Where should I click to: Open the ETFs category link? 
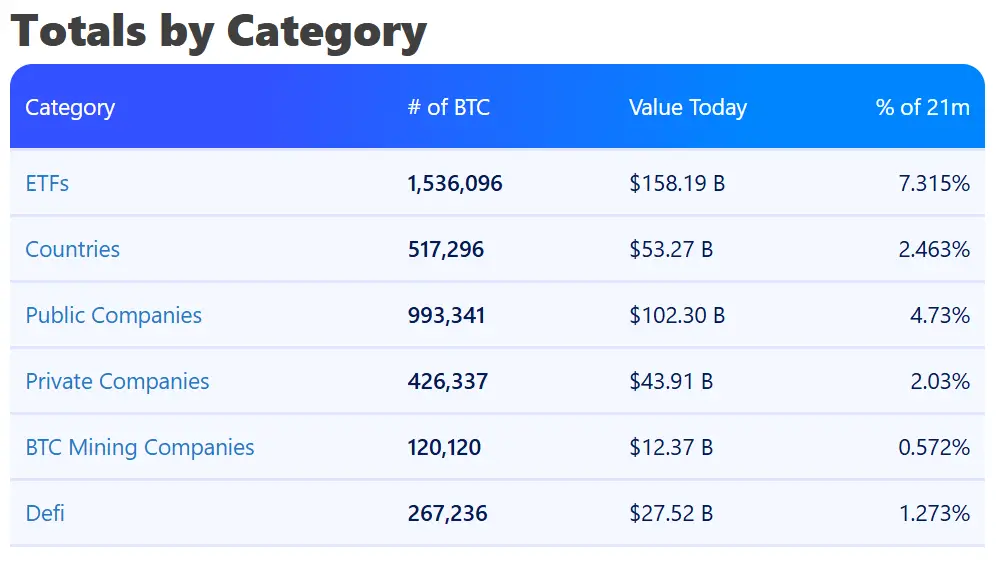[47, 184]
